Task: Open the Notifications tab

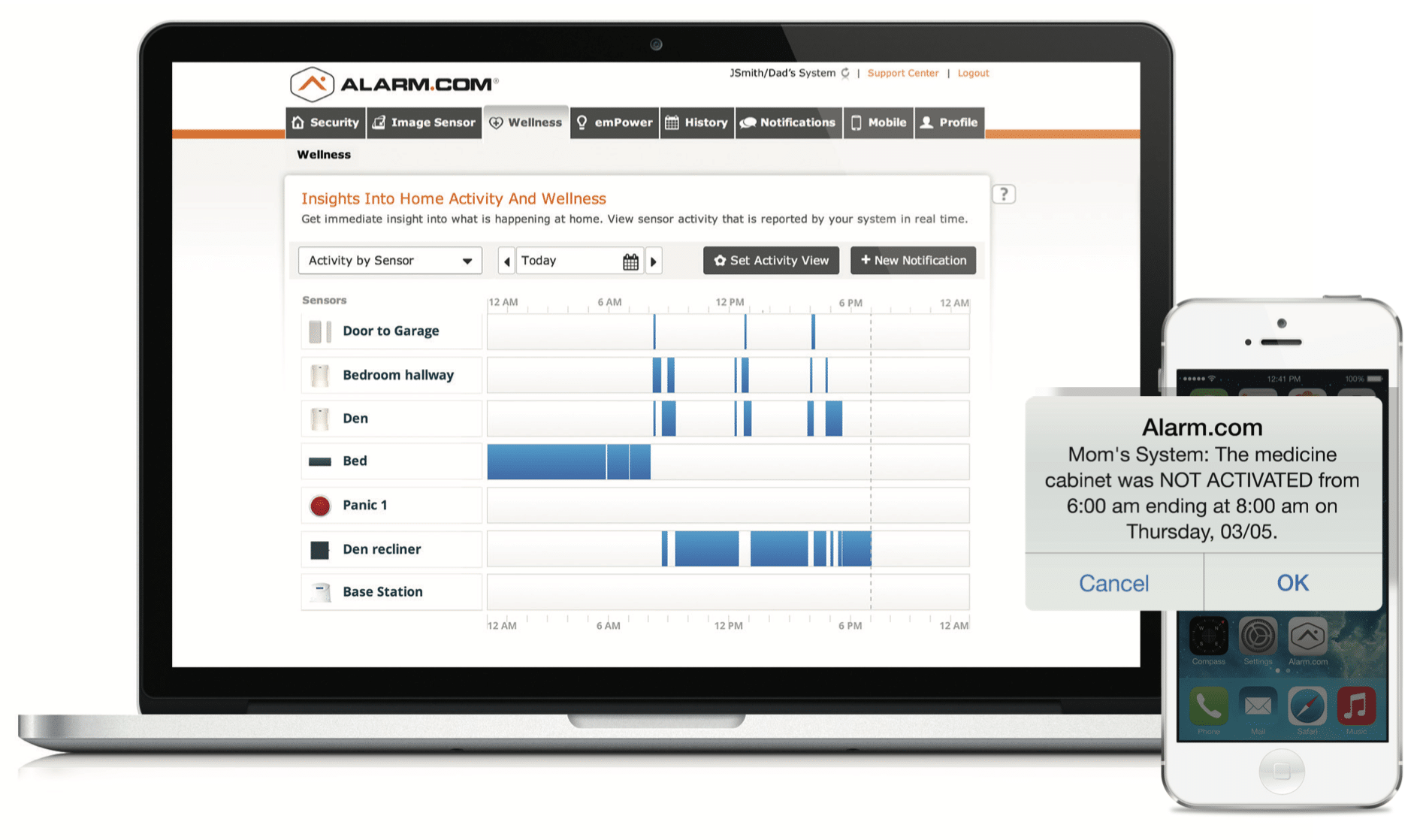Action: (788, 122)
